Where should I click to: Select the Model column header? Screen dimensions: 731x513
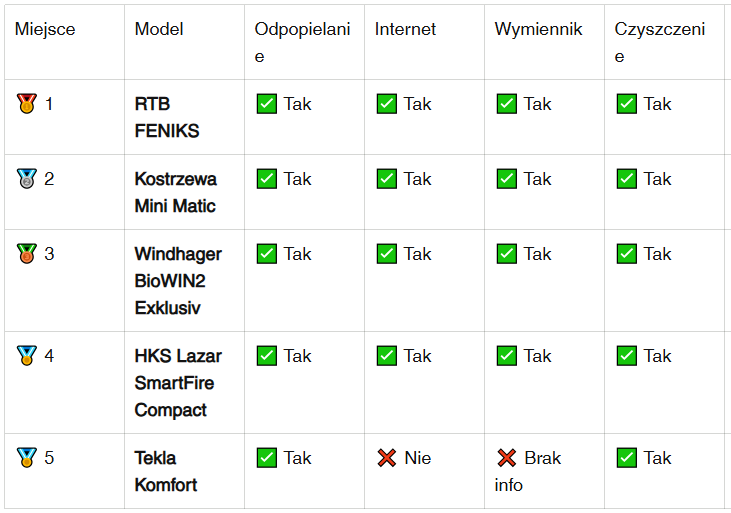pyautogui.click(x=159, y=29)
